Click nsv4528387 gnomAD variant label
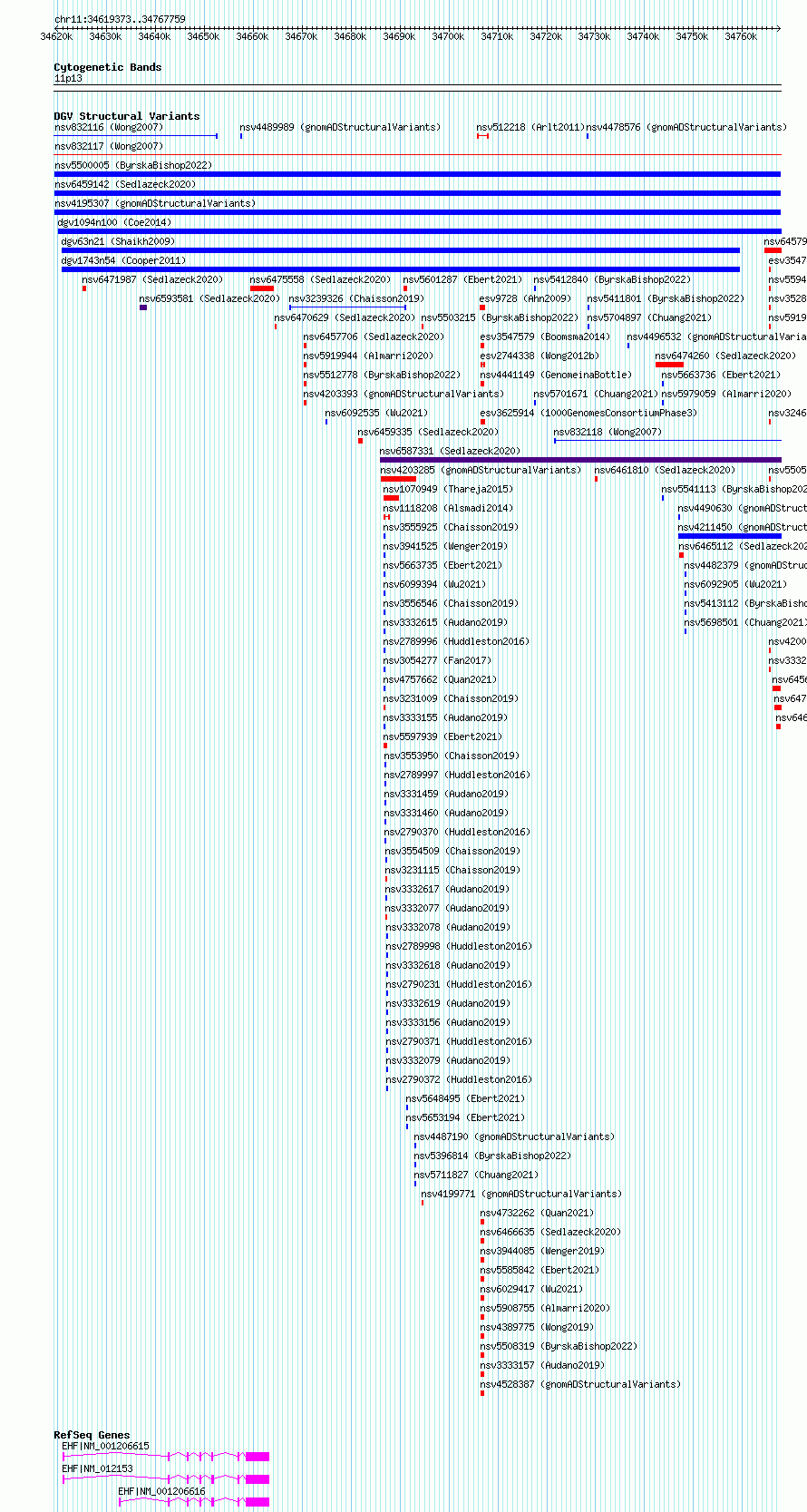The height and width of the screenshot is (1512, 807). (x=580, y=1384)
